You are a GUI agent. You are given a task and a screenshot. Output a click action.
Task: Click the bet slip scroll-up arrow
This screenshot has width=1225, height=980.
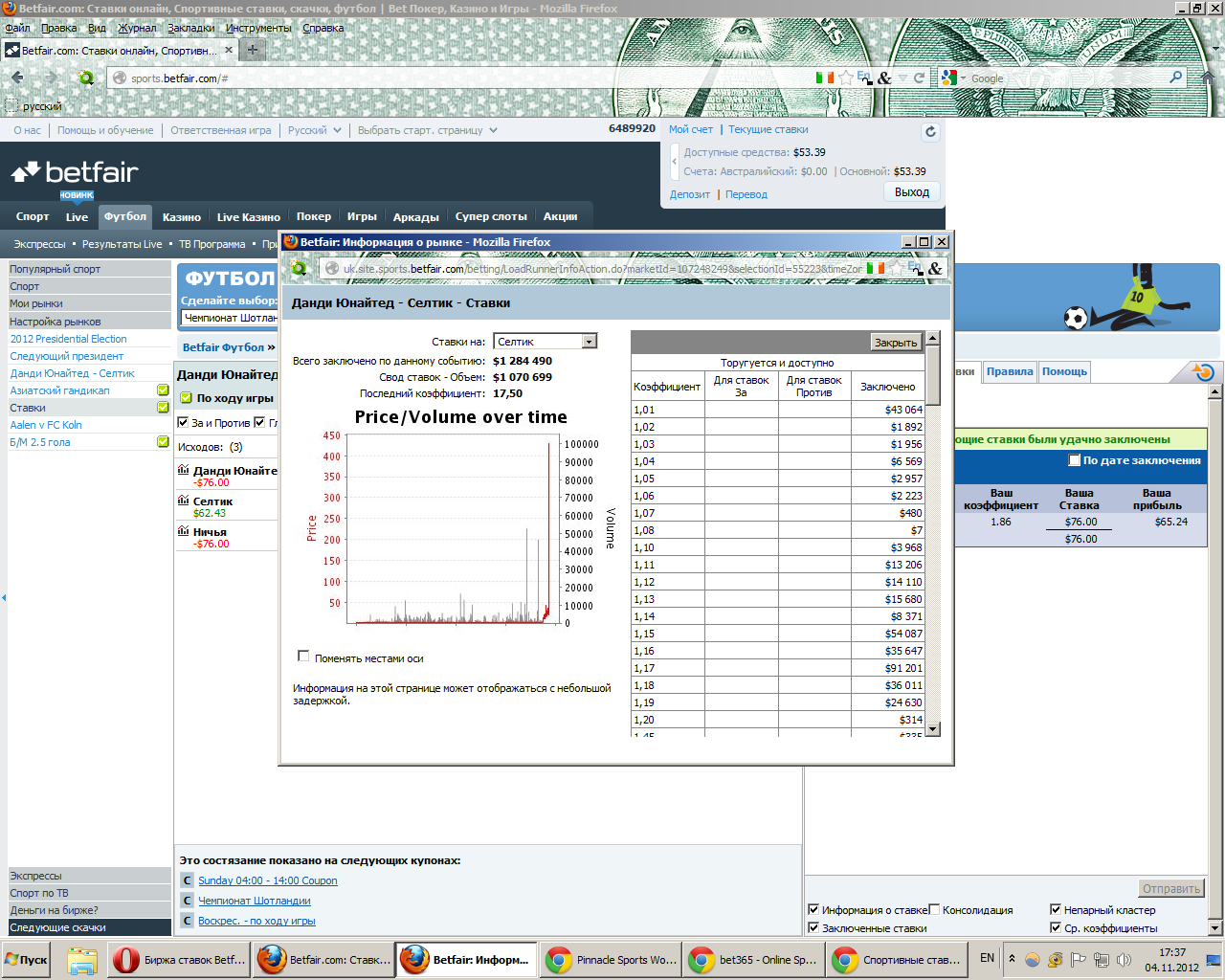(x=1216, y=391)
